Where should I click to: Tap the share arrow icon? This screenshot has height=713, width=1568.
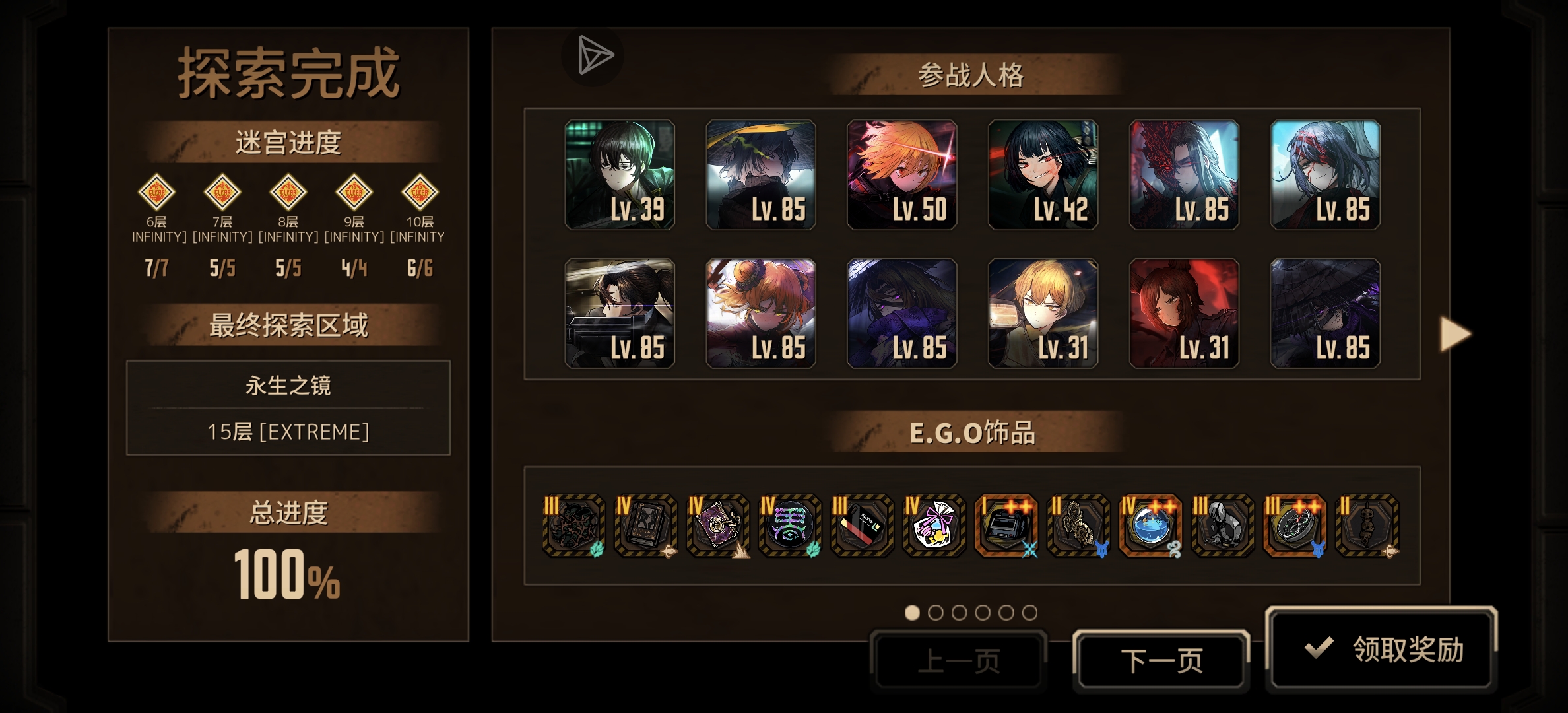point(593,55)
